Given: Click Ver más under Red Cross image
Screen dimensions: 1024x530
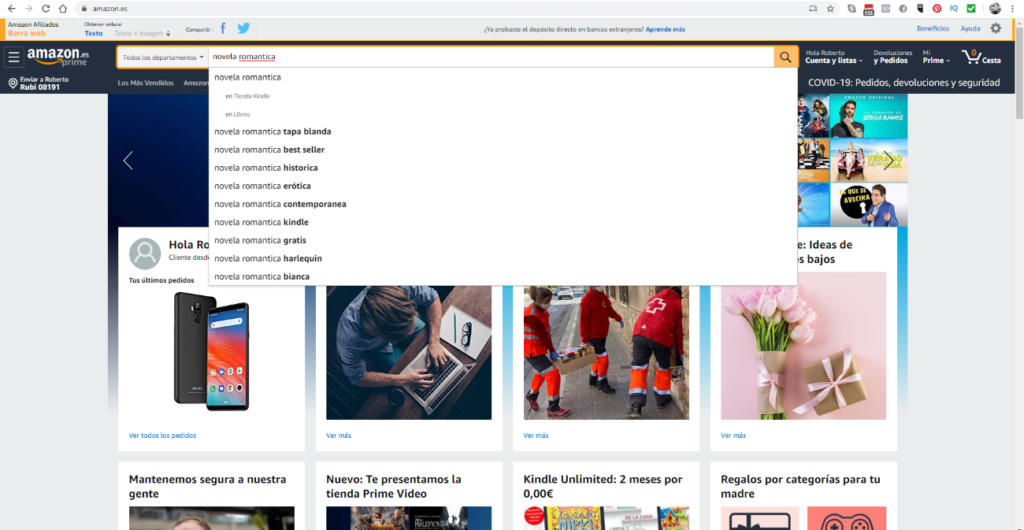Looking at the screenshot, I should pos(536,435).
